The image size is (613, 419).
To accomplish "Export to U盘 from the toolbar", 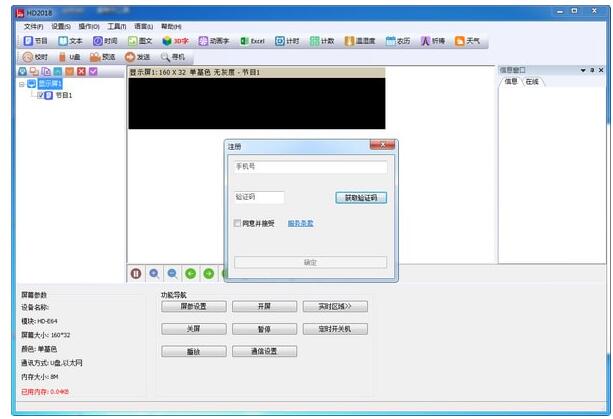I will [69, 57].
